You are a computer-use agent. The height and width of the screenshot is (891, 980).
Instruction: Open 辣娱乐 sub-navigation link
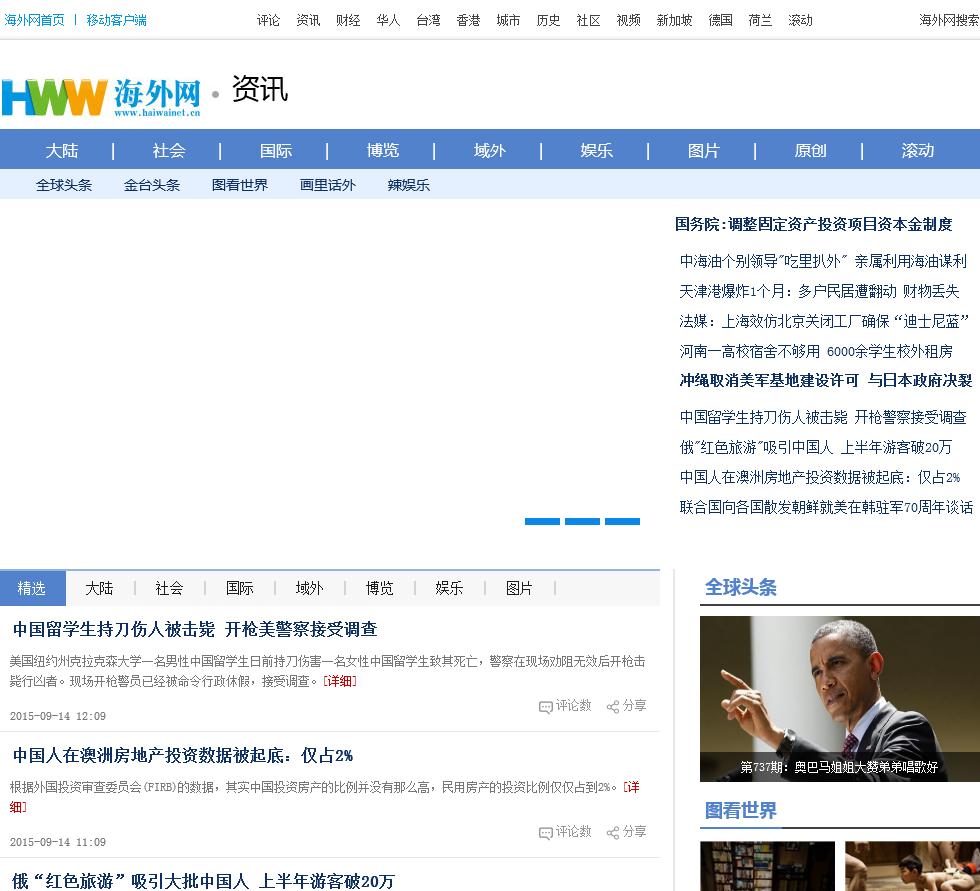[409, 185]
